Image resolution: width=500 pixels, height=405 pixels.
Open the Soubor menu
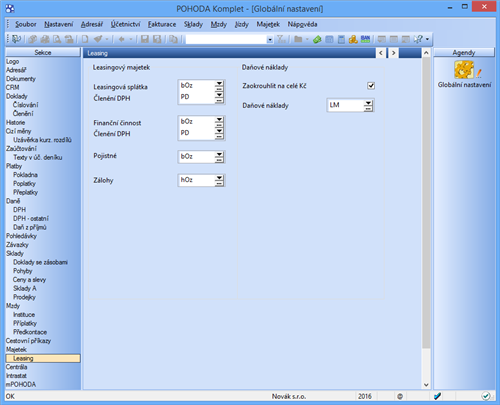point(26,24)
